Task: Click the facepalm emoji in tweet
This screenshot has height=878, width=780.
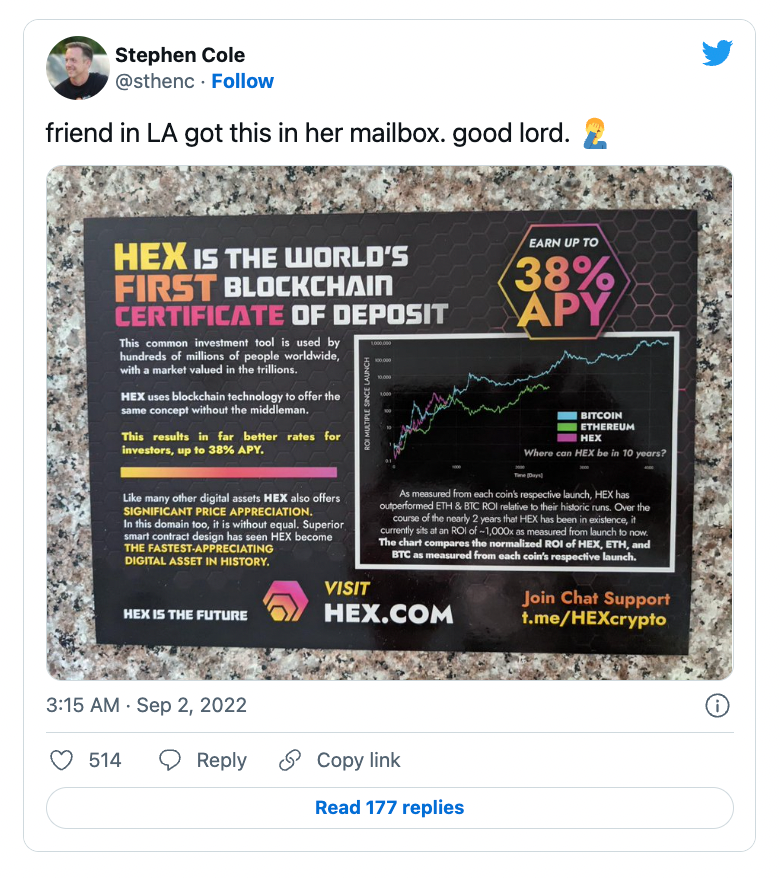Action: (595, 133)
